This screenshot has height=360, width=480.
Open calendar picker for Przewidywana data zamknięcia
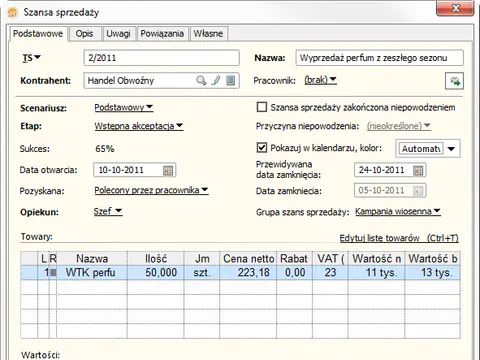(418, 170)
